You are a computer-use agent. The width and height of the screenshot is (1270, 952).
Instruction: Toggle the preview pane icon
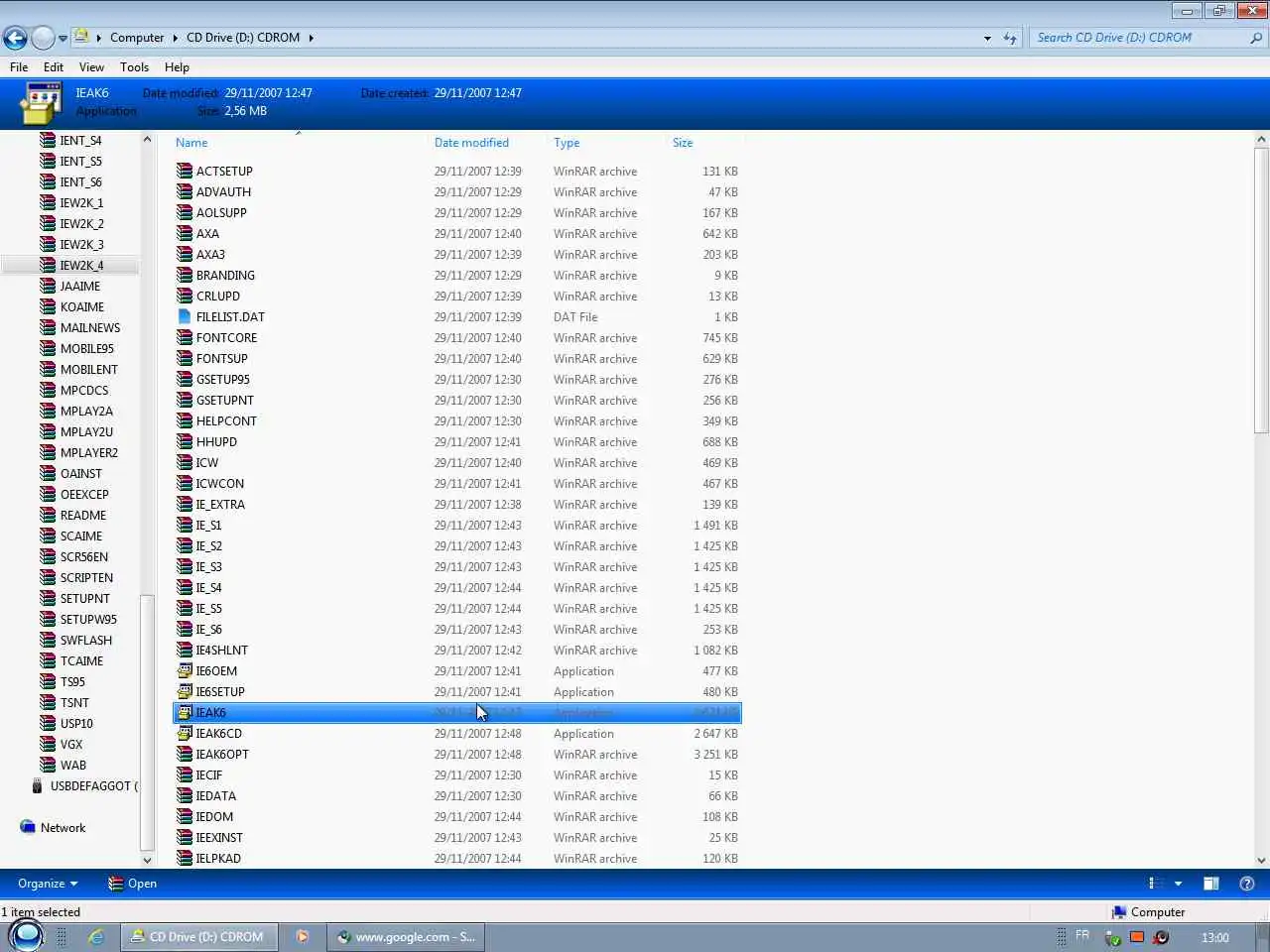tap(1211, 884)
